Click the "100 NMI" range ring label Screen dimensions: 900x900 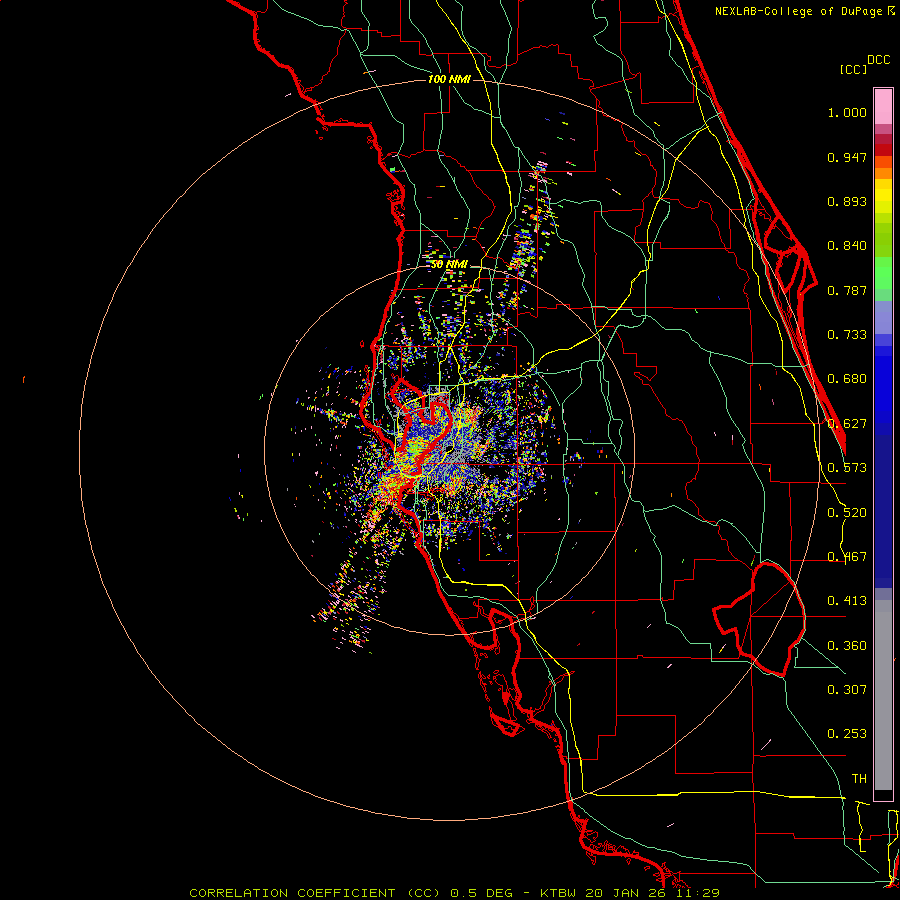coord(449,79)
